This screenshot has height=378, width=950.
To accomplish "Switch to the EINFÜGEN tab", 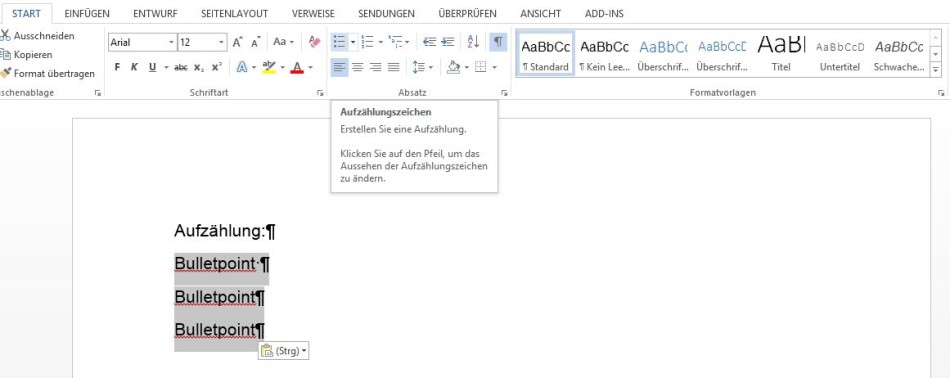I will (x=87, y=13).
